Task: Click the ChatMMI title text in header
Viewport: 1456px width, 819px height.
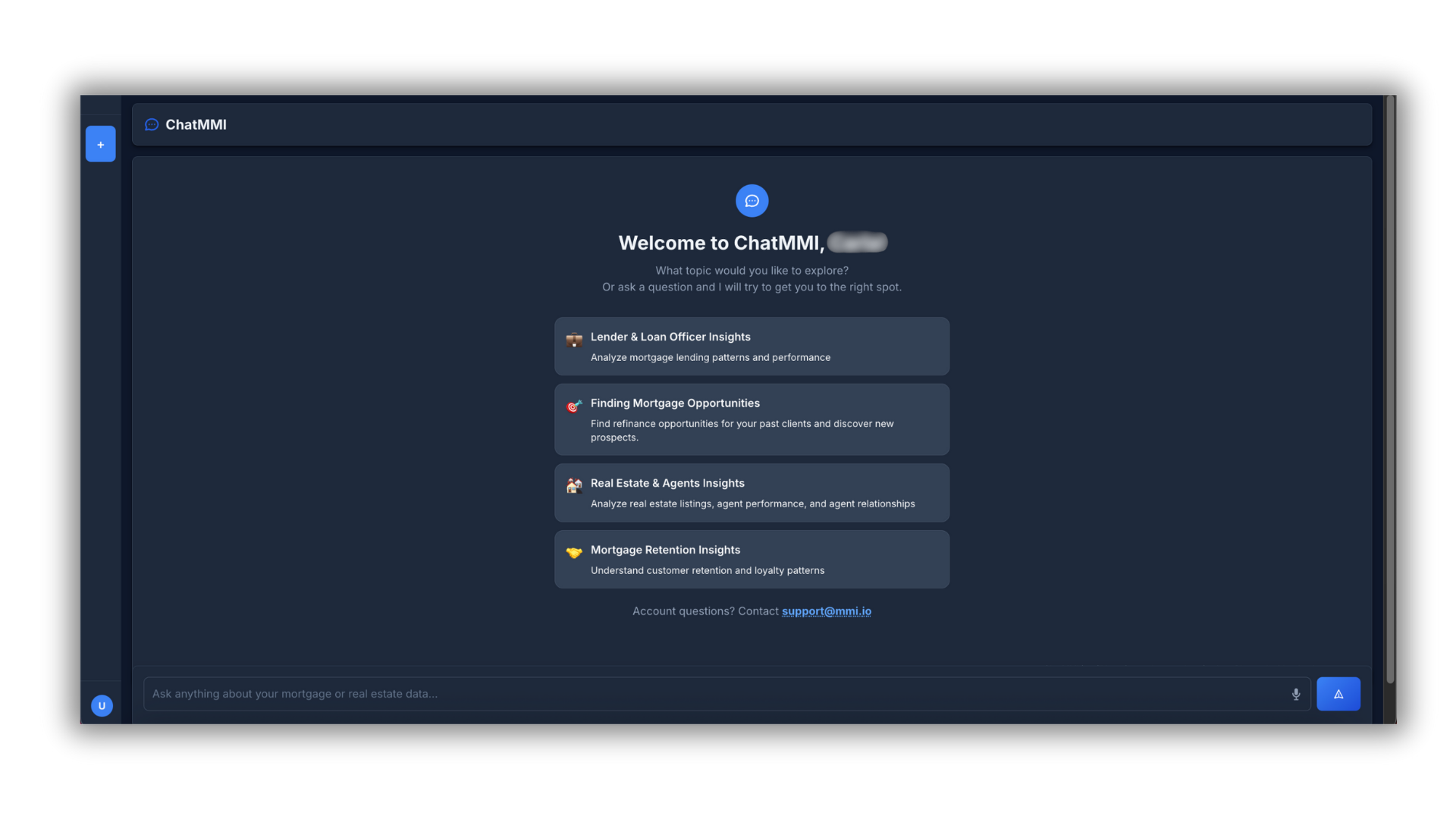Action: (x=196, y=124)
